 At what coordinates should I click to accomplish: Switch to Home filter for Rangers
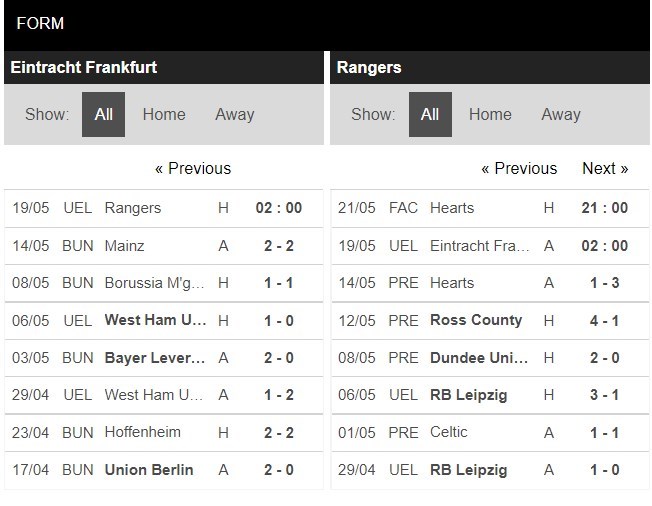tap(490, 114)
